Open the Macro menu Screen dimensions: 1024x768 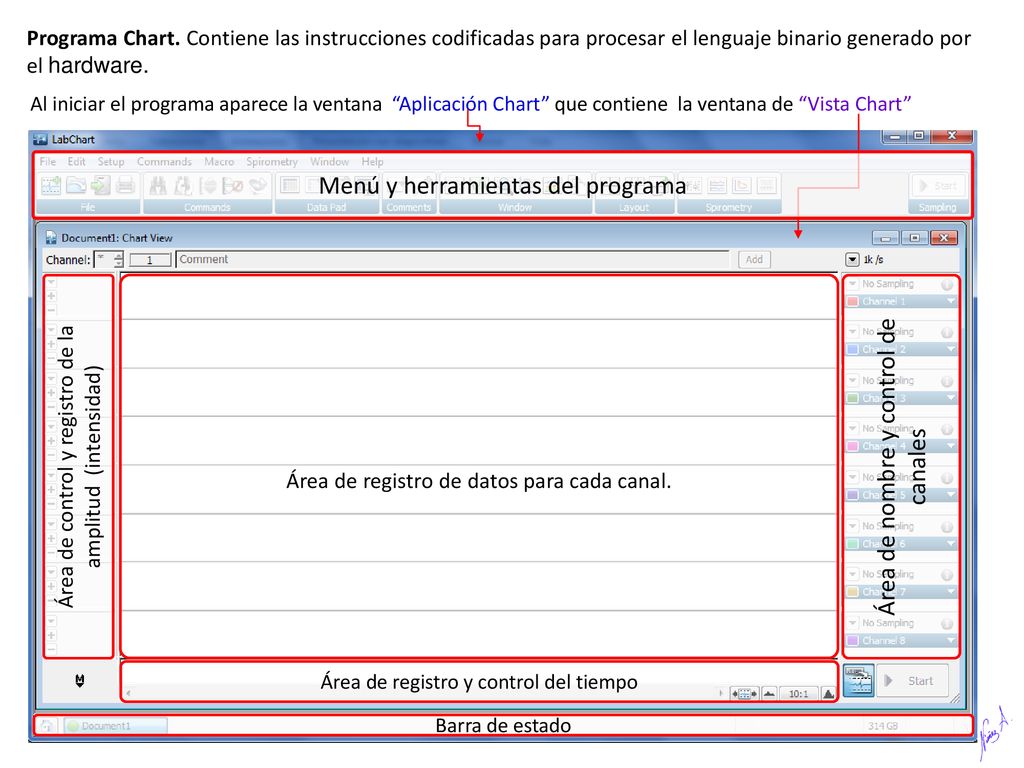(219, 161)
